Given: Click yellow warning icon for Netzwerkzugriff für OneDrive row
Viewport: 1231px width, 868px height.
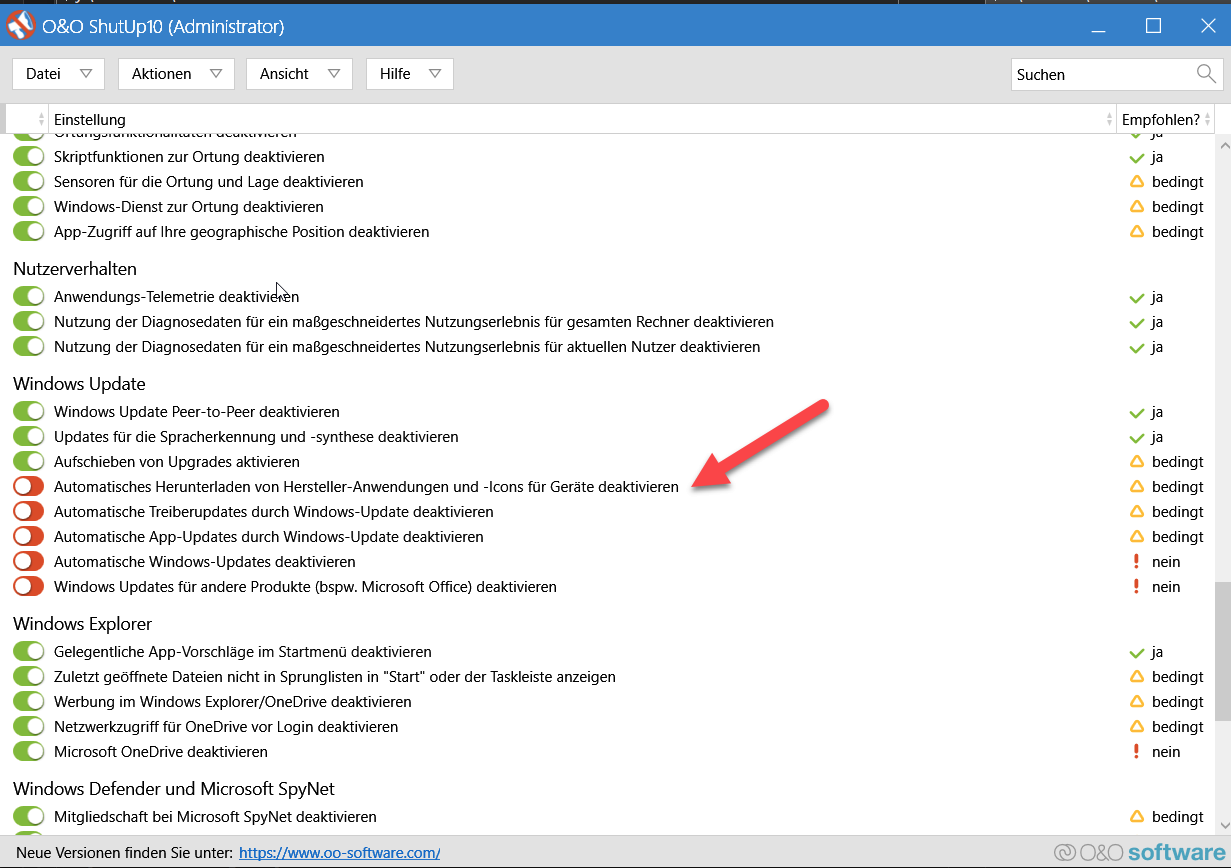Looking at the screenshot, I should pyautogui.click(x=1136, y=727).
